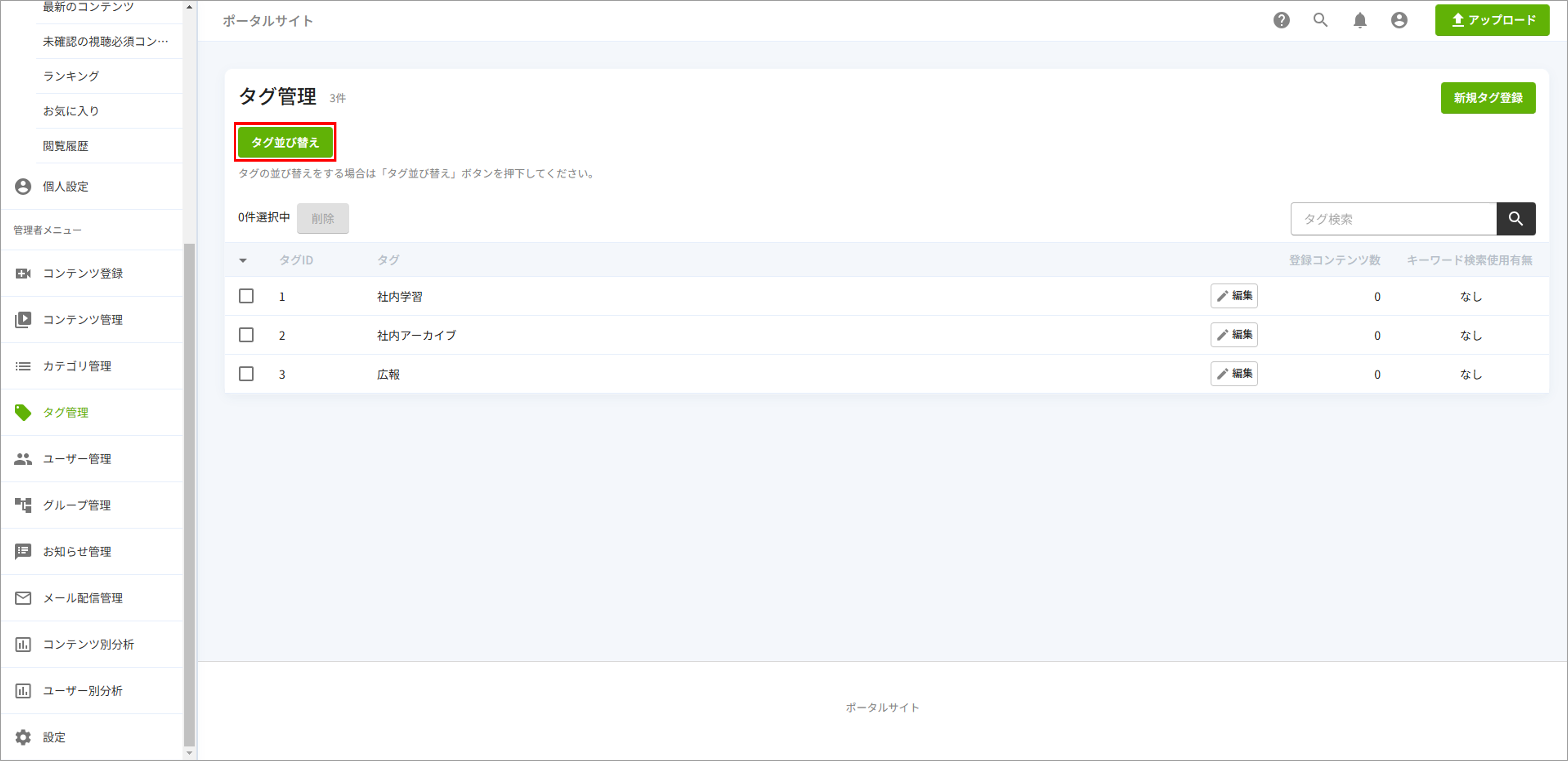Click the header search magnifier icon

coord(1320,20)
